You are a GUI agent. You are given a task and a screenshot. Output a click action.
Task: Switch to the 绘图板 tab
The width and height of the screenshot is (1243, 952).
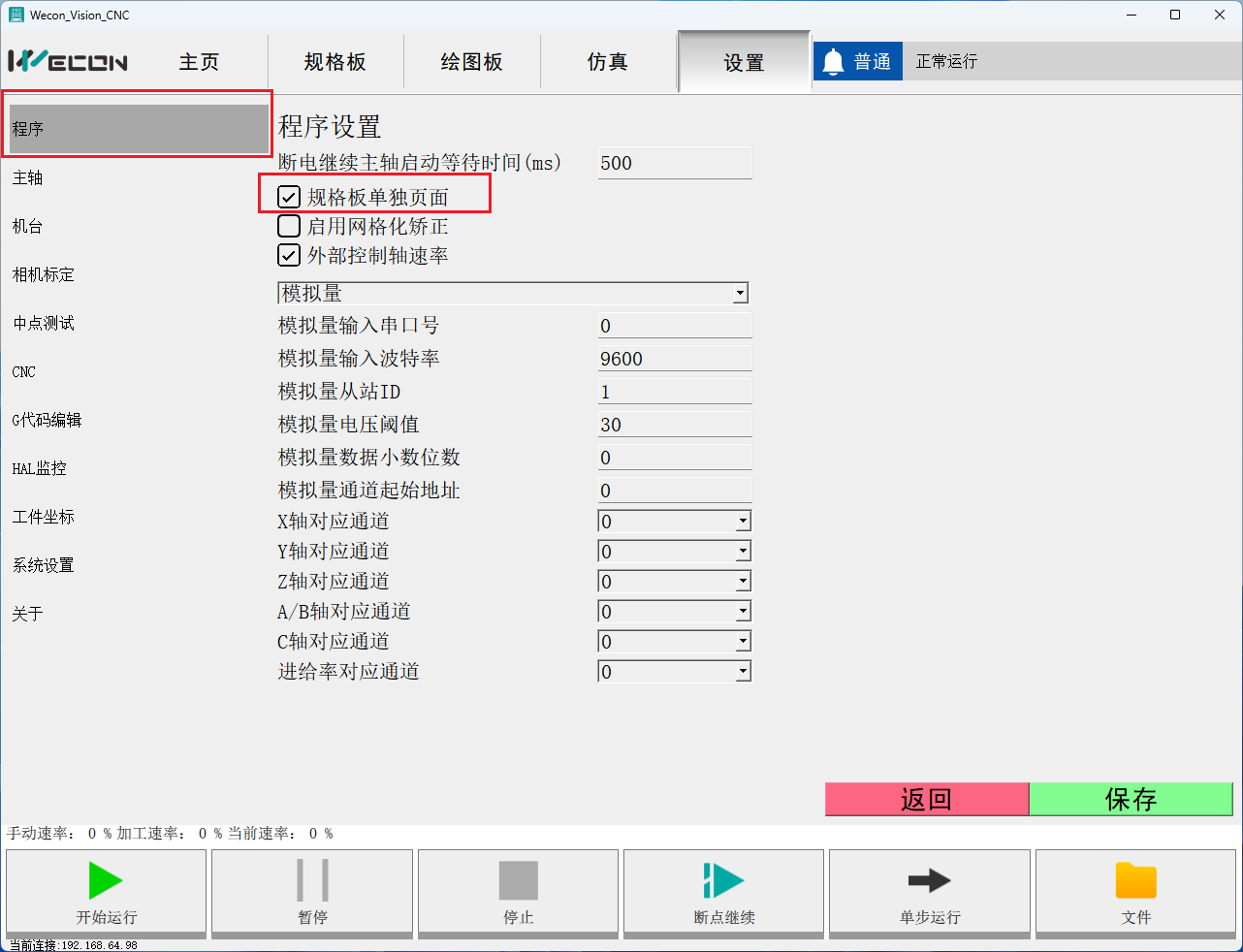(471, 62)
